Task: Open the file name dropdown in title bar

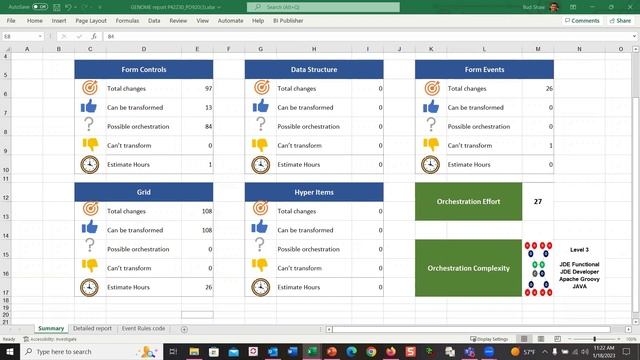Action: (x=219, y=7)
